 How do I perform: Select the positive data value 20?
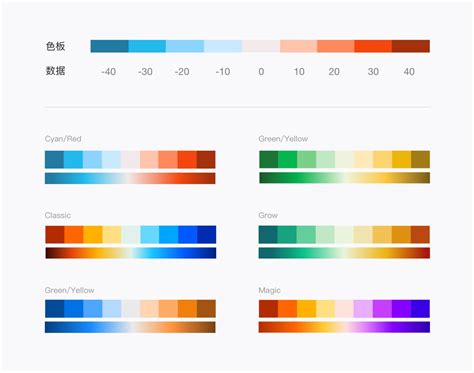tap(334, 72)
